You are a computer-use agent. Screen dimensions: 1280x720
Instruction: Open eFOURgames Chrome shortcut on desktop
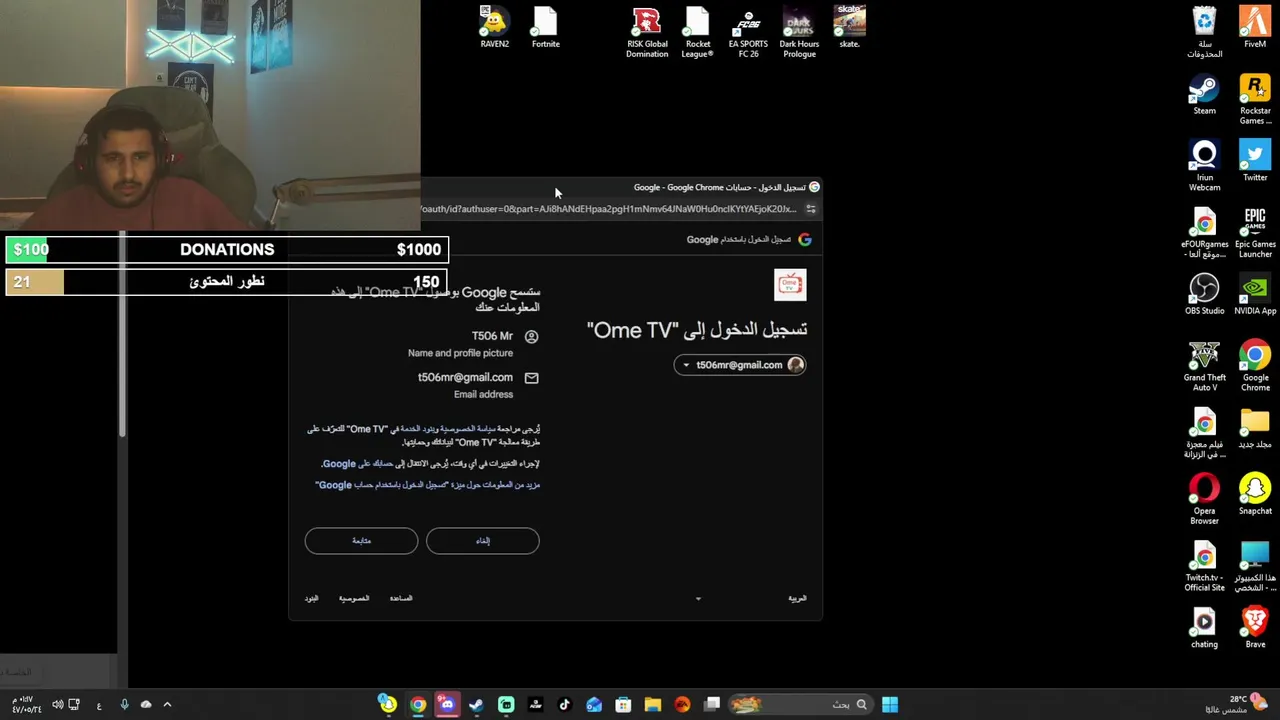point(1204,233)
